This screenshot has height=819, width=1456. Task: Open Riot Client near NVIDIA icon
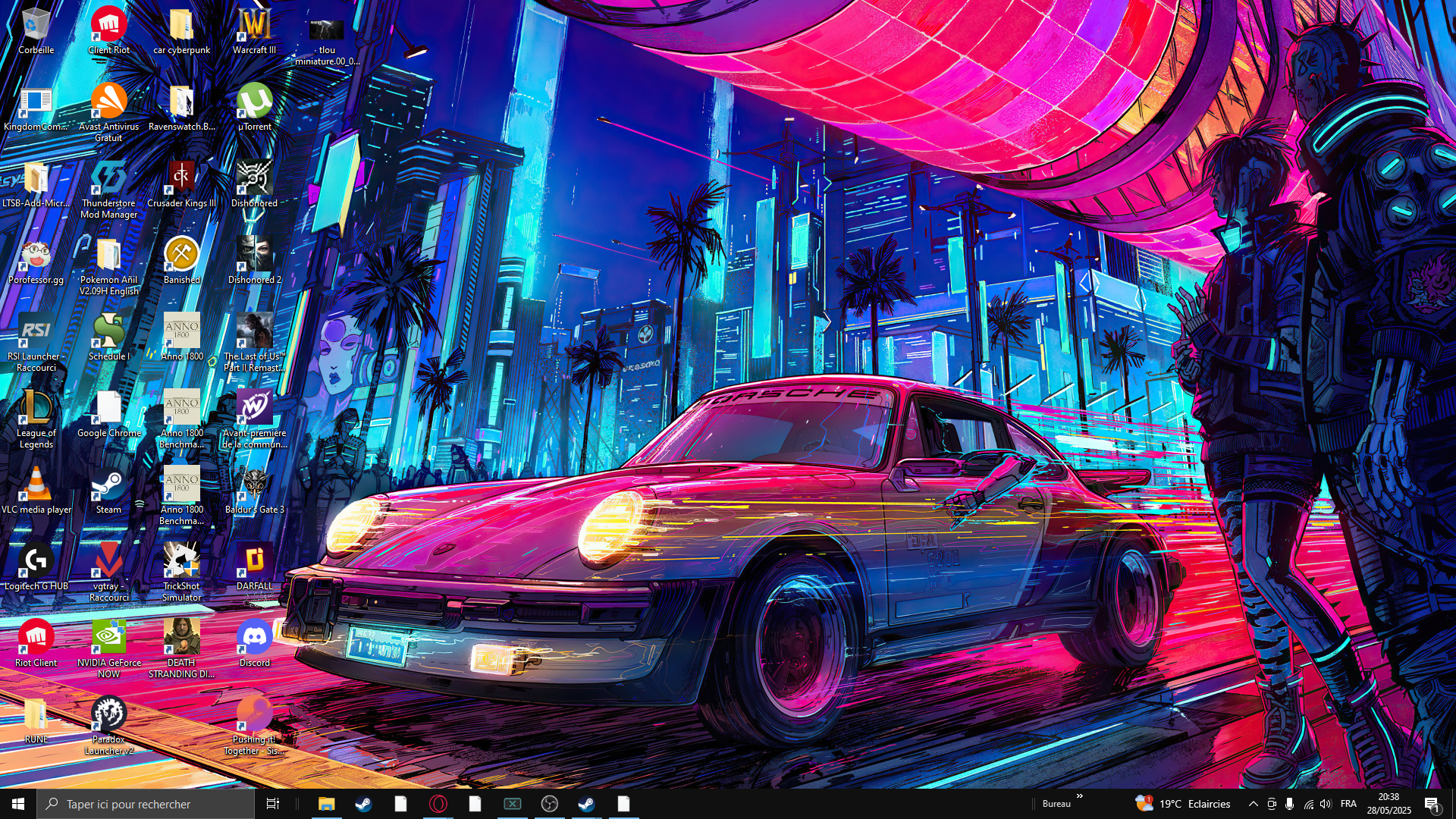36,644
